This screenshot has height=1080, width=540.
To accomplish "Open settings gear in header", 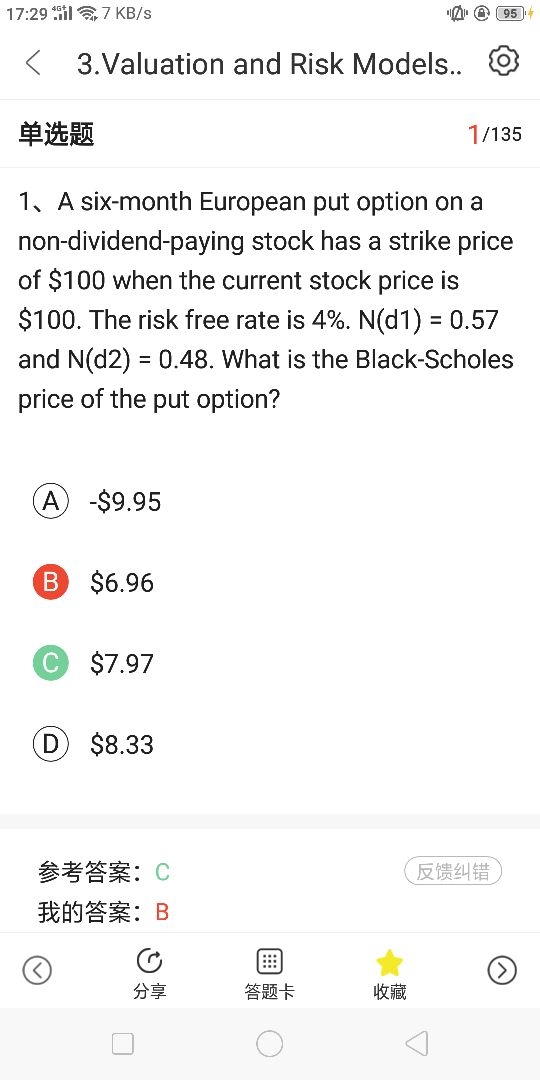I will [503, 62].
